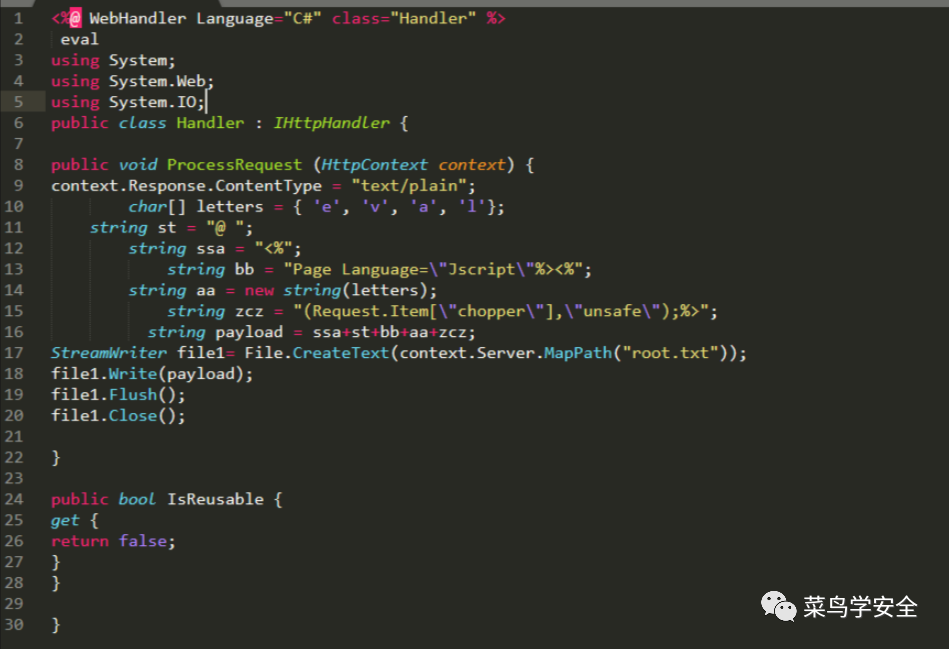Click the "HttpContext" parameter type
Screen dimensions: 949x649
coord(374,165)
